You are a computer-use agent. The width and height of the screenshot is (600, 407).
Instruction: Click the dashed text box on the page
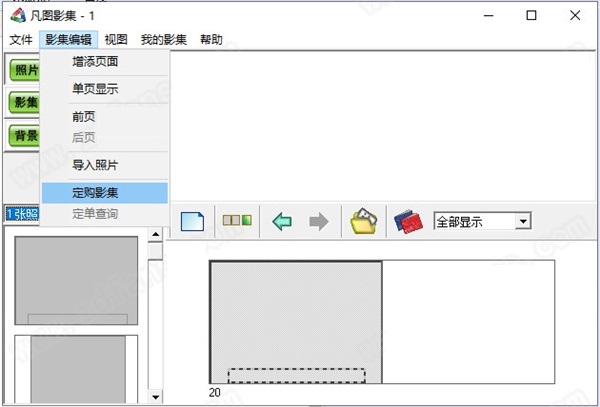(297, 376)
